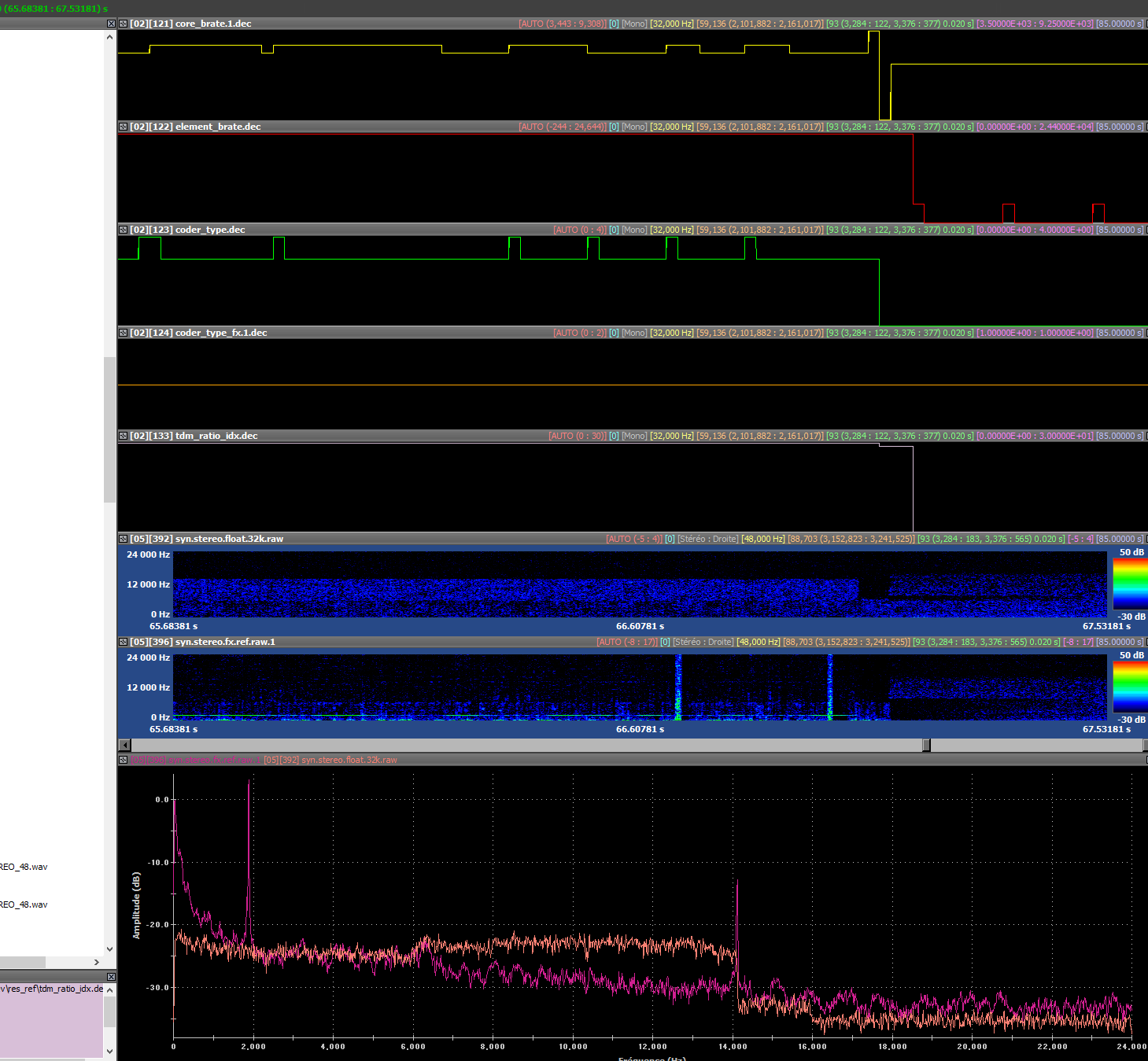Click the top spectrogram's dB color scale
Viewport: 1148px width, 1061px height.
[1129, 584]
